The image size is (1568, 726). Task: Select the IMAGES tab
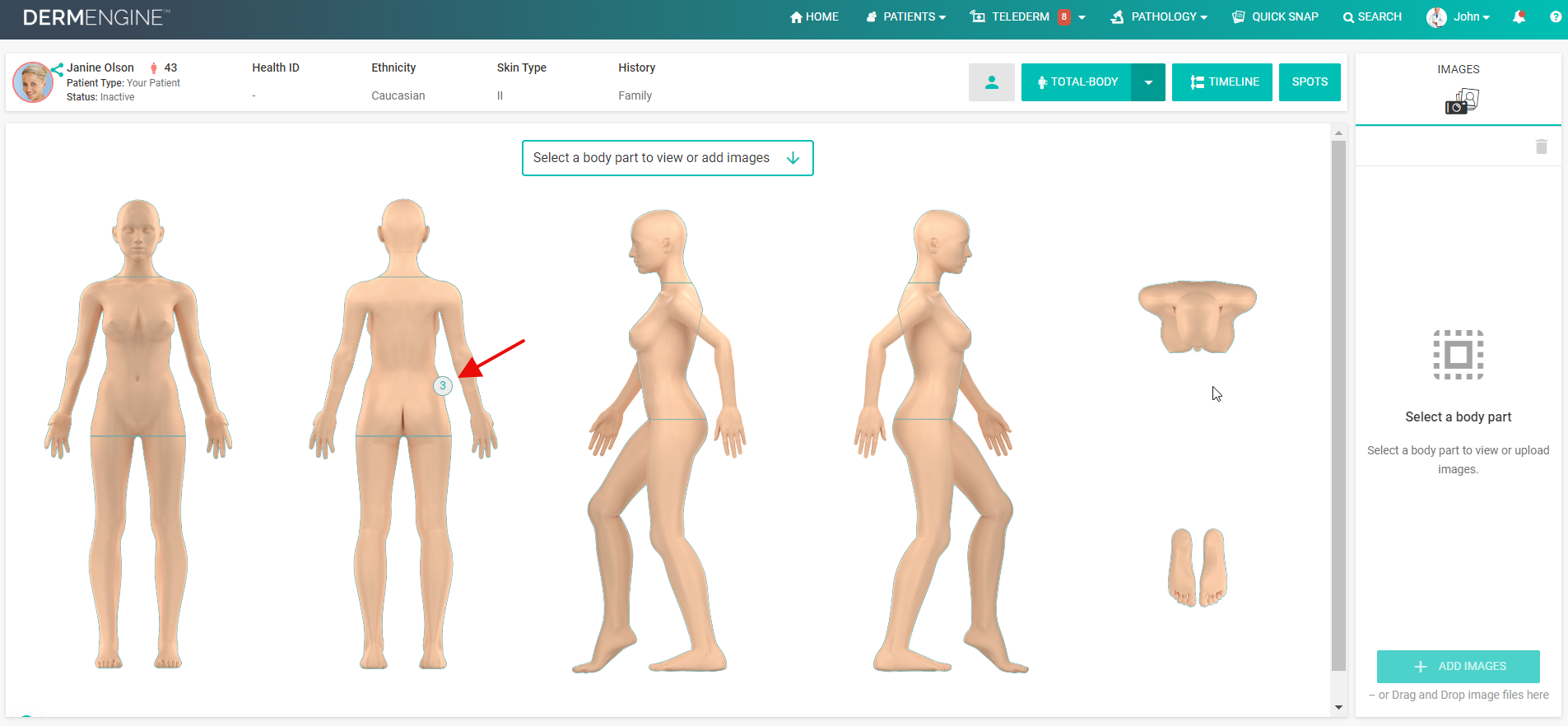[1459, 89]
